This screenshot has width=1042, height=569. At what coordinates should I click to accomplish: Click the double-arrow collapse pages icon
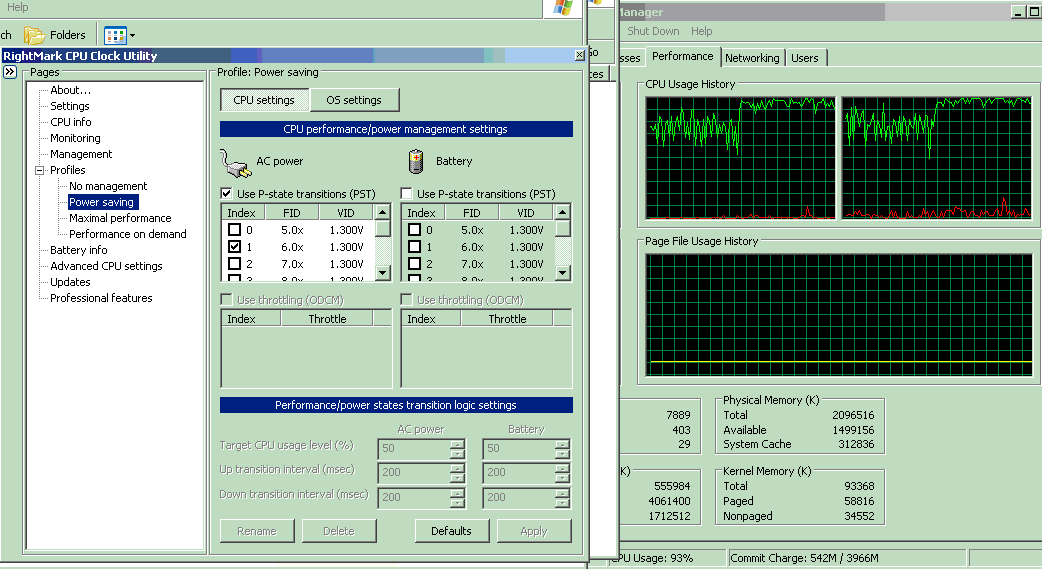(x=10, y=73)
